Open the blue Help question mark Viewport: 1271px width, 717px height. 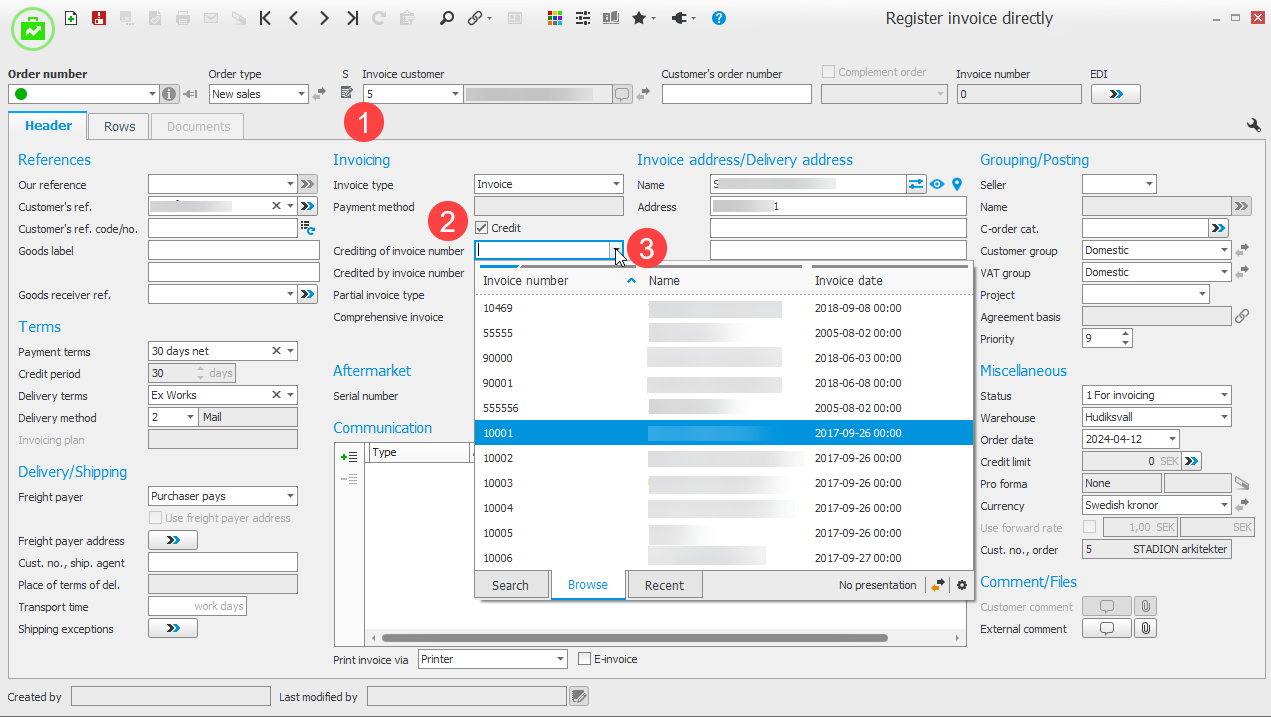click(719, 18)
